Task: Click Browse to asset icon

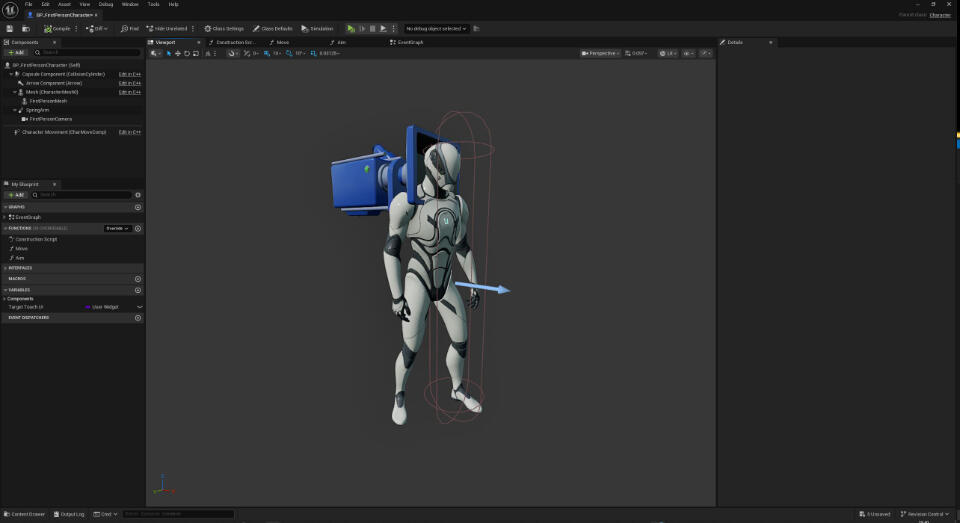Action: point(26,29)
